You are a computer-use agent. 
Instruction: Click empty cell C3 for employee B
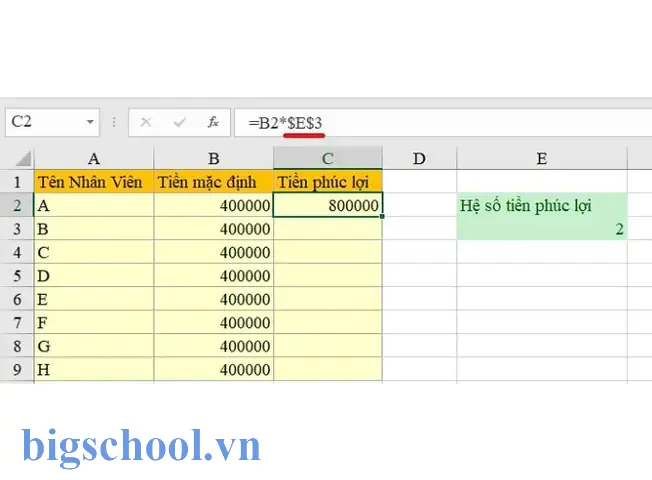click(x=328, y=228)
